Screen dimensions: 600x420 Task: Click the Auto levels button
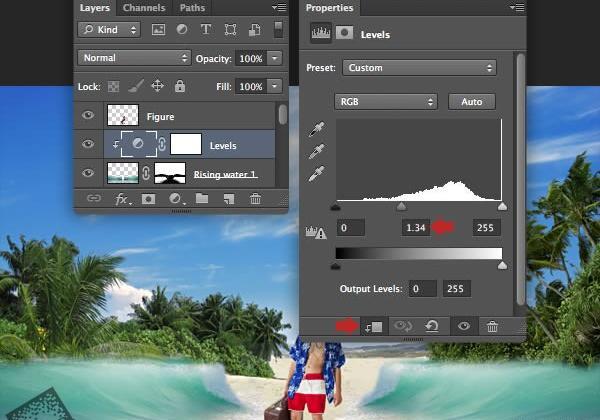point(472,102)
